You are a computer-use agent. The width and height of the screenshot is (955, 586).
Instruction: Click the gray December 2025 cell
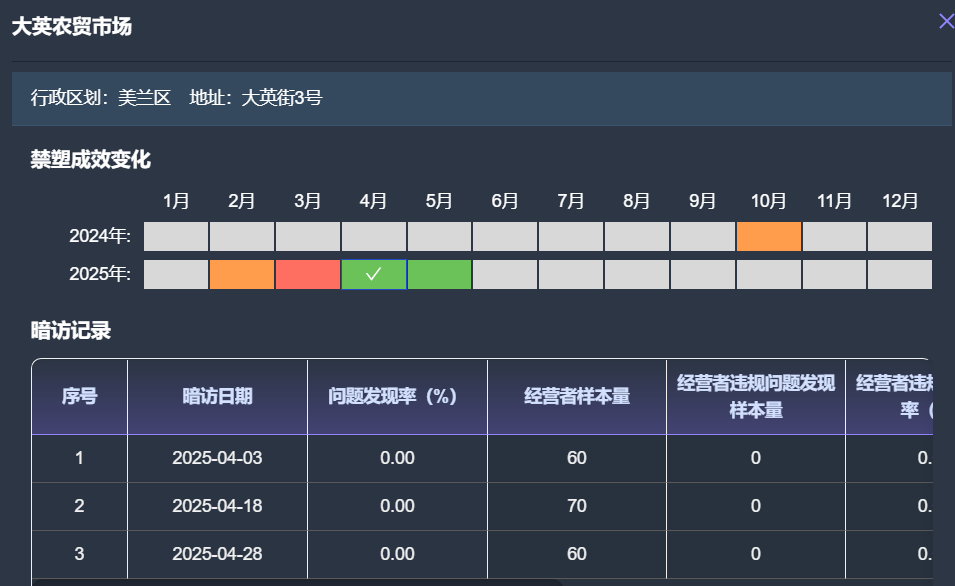(899, 275)
